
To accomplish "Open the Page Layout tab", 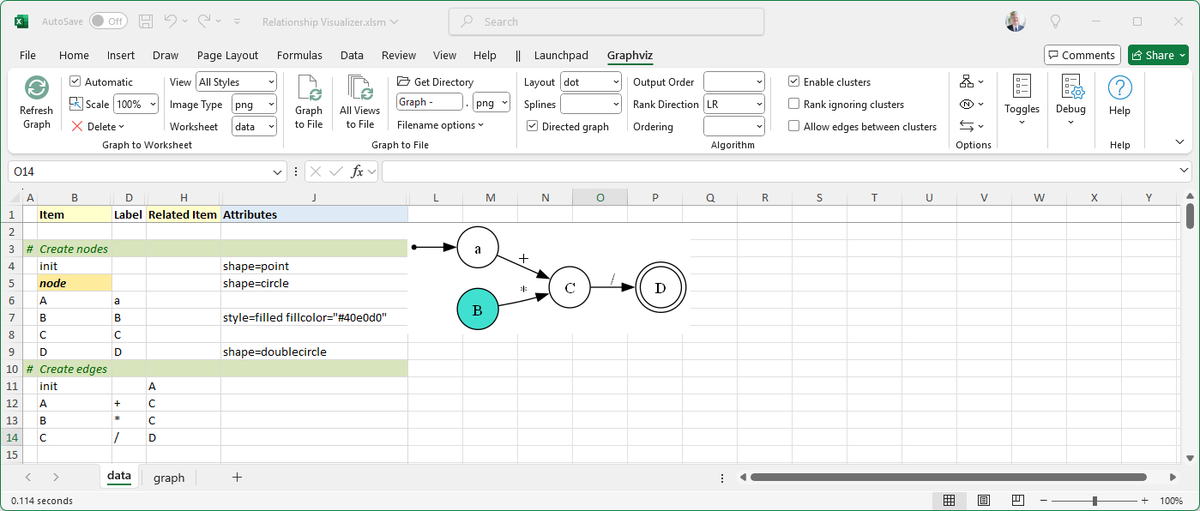I will [x=228, y=55].
